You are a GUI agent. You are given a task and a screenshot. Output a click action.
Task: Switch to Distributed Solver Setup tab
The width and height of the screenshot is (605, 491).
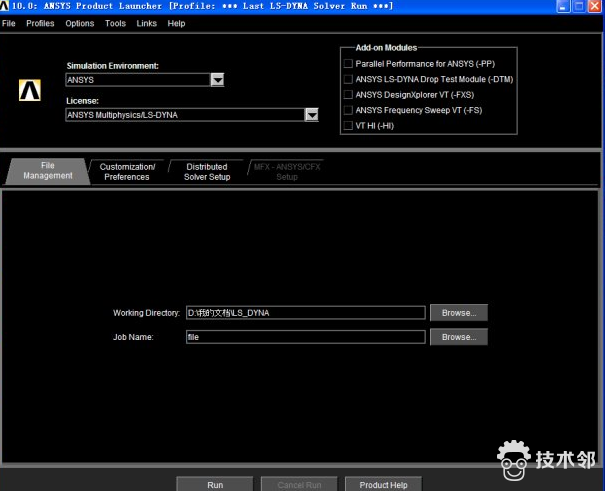[207, 172]
